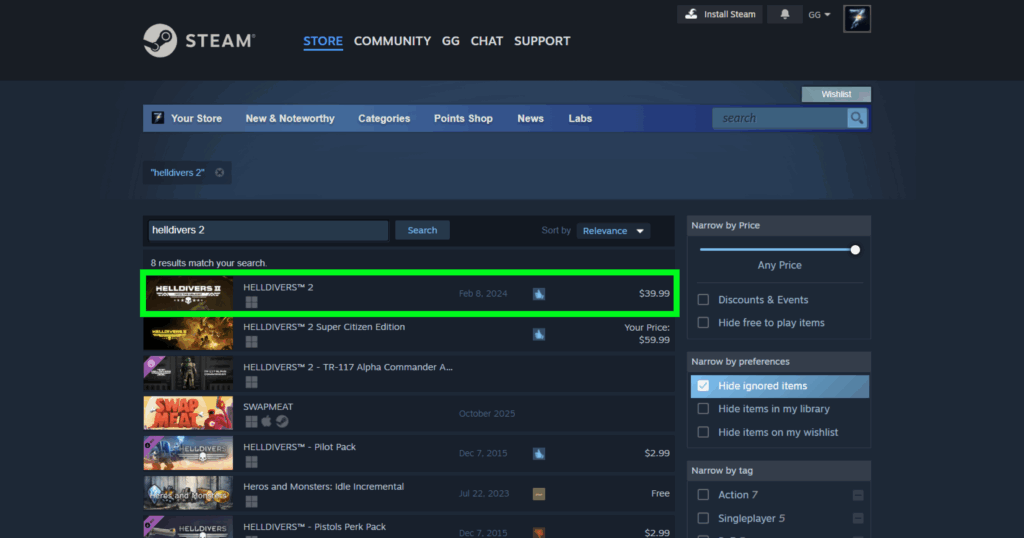Open the notifications bell
Viewport: 1024px width, 538px height.
785,14
